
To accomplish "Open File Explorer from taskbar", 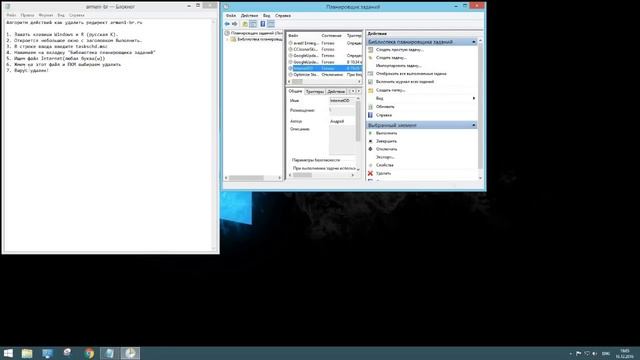I will (x=27, y=353).
